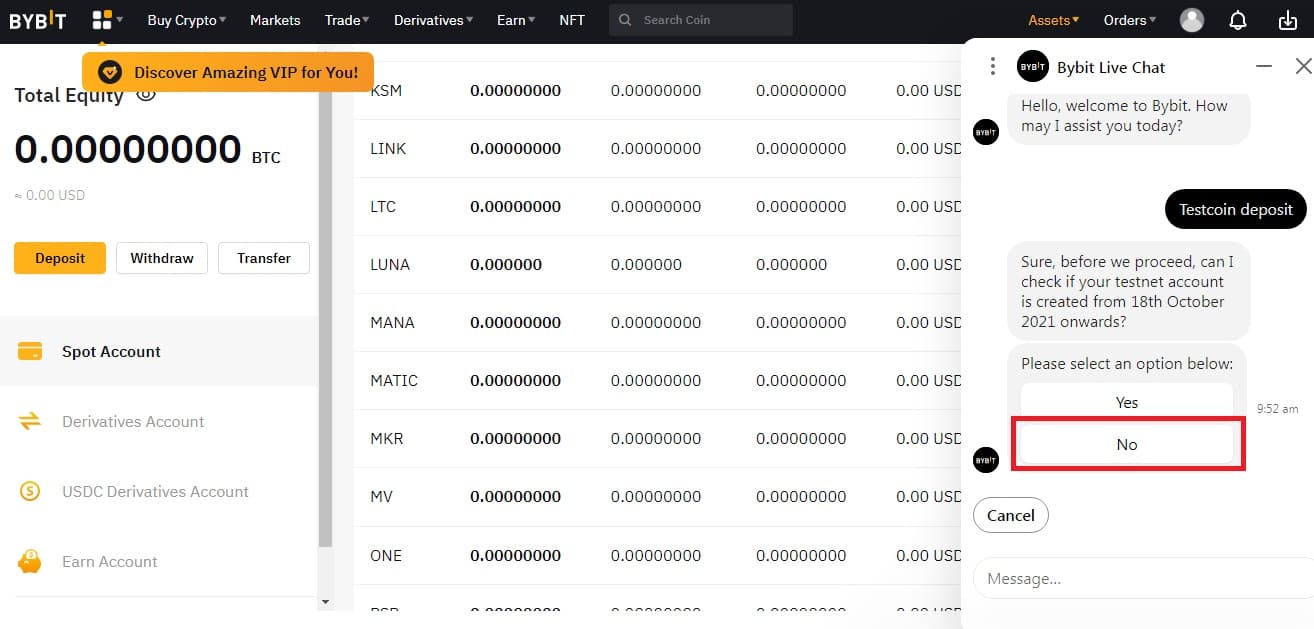Click the sidebar scroll down arrow

(x=324, y=602)
